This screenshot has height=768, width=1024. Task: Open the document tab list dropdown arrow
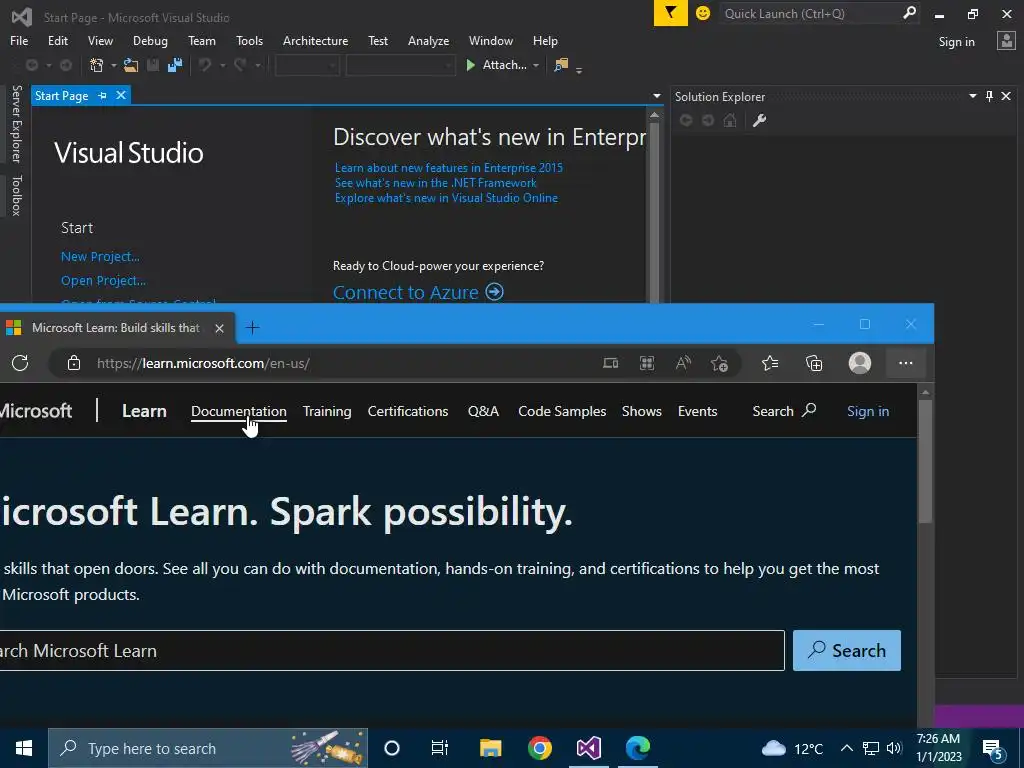(x=656, y=96)
